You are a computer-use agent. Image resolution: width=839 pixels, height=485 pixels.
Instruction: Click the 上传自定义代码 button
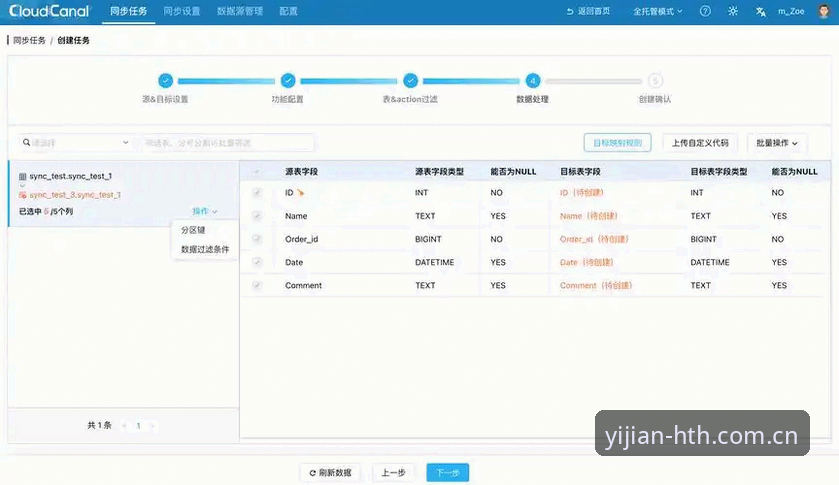[x=700, y=143]
